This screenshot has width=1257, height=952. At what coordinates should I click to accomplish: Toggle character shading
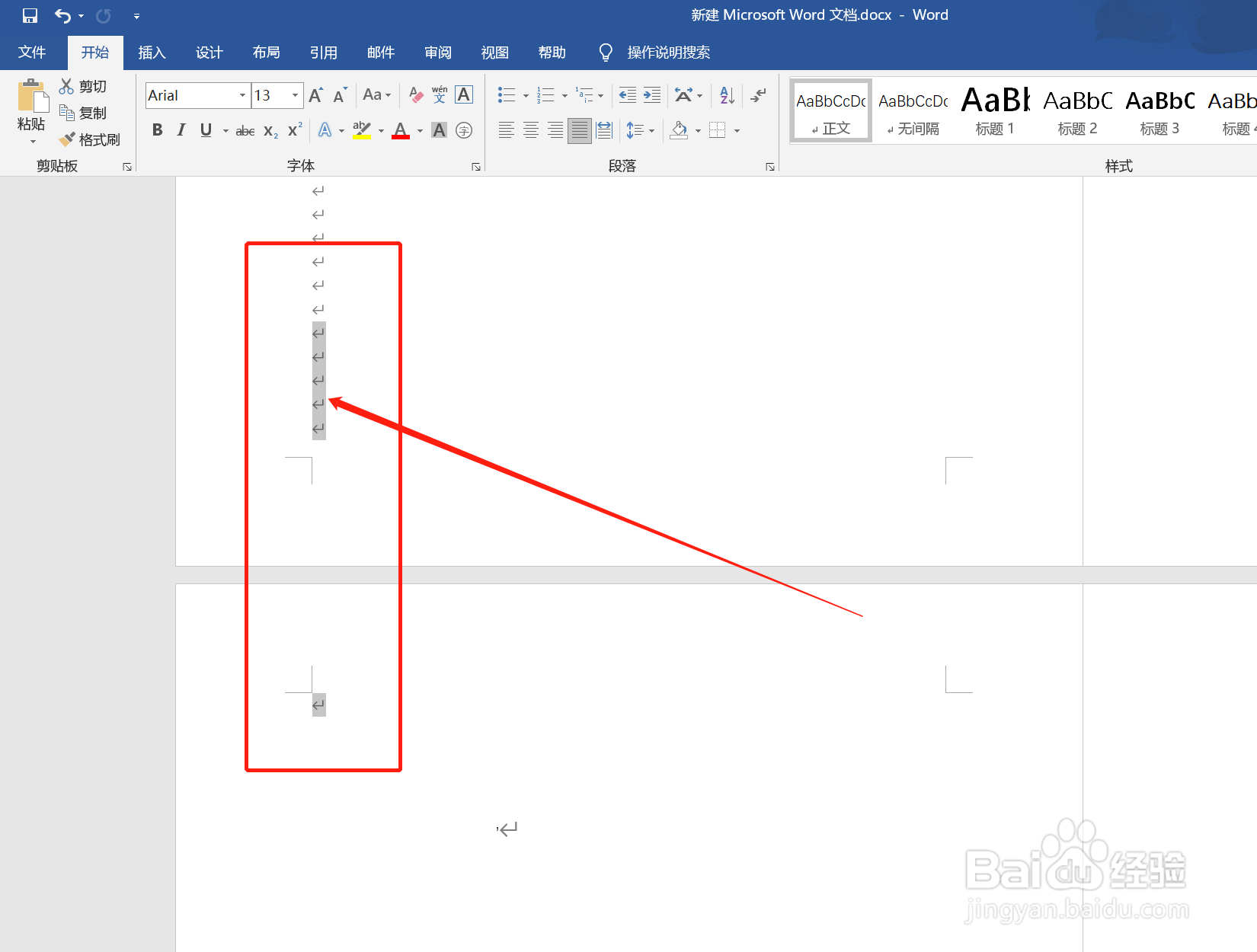[440, 130]
